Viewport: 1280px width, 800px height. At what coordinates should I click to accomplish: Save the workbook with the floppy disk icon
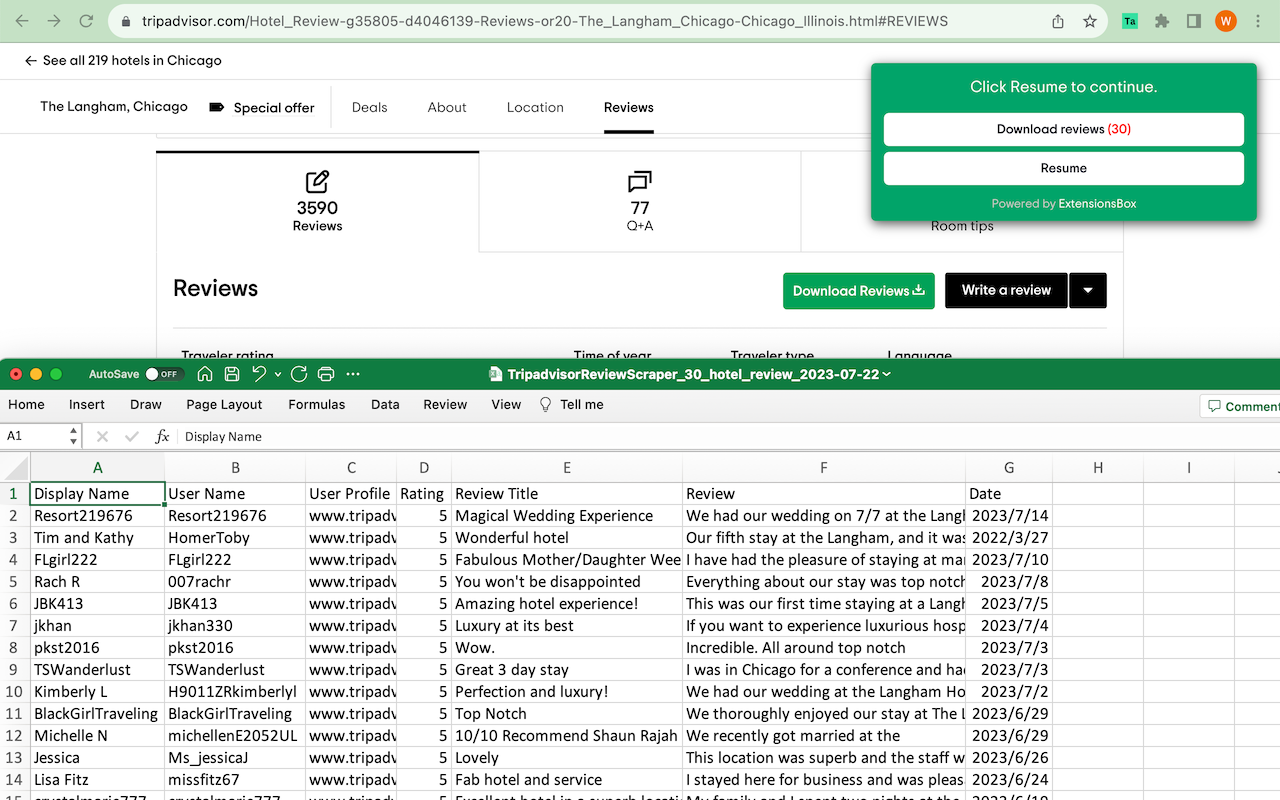pyautogui.click(x=232, y=374)
